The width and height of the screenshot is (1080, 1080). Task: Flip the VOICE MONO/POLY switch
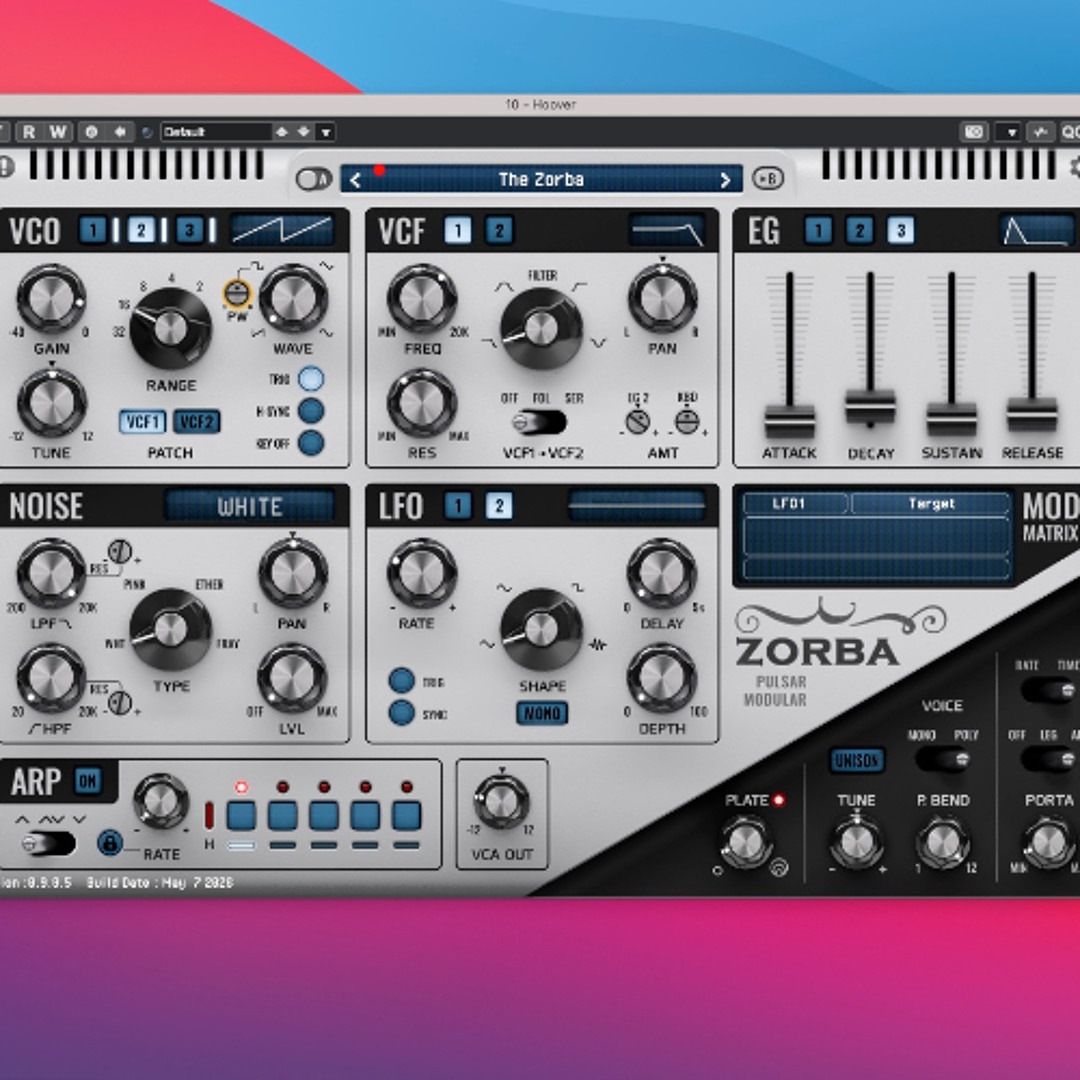coord(944,759)
